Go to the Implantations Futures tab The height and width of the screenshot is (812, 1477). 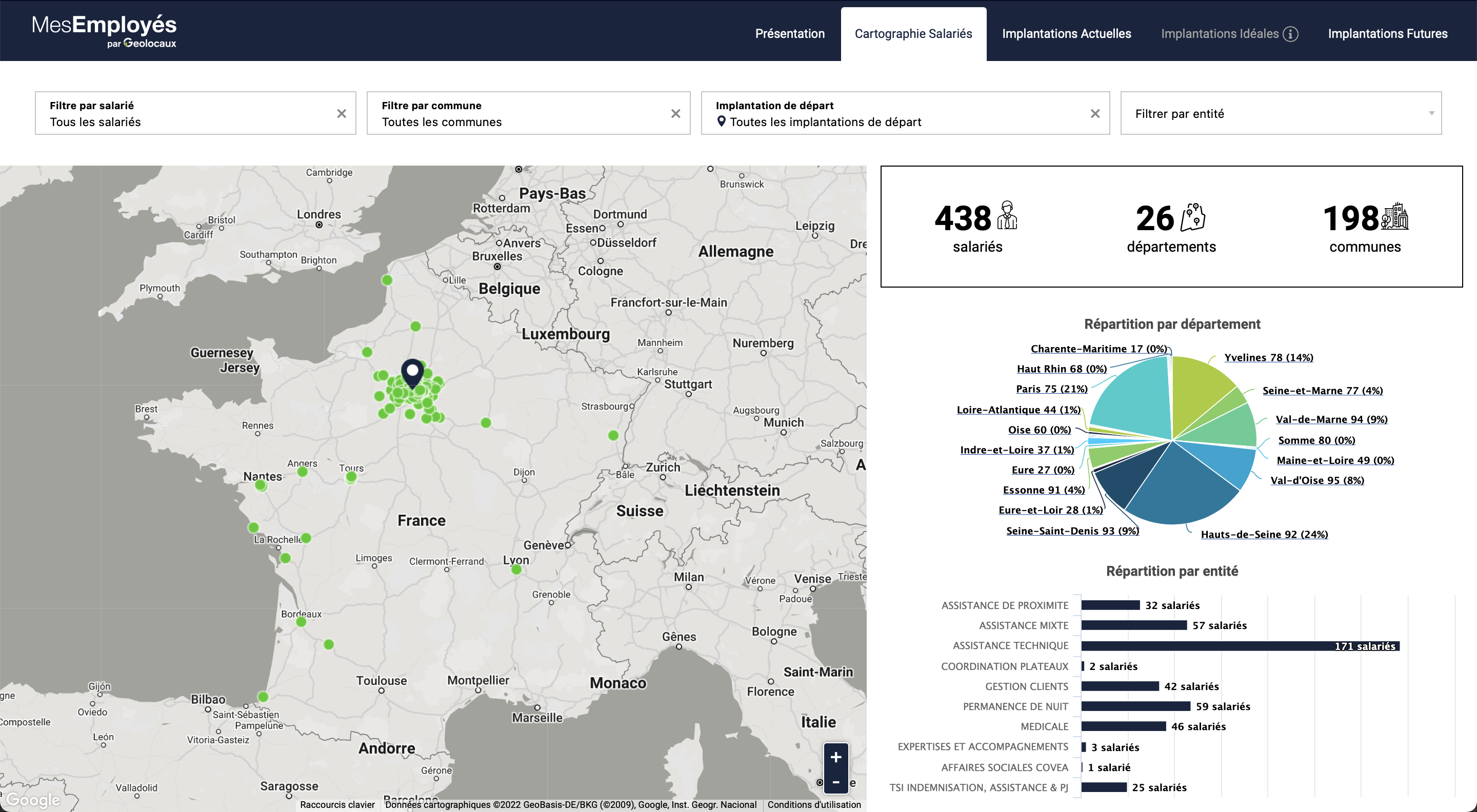(x=1387, y=34)
